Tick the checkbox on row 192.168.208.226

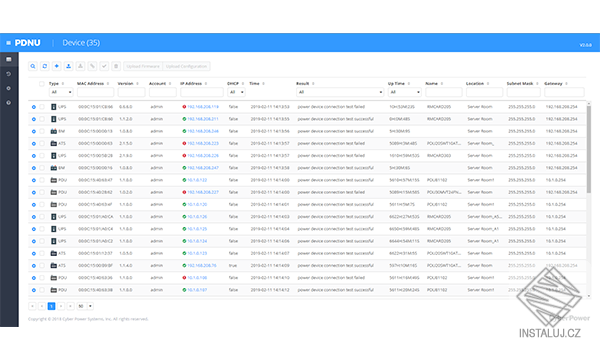coord(42,156)
